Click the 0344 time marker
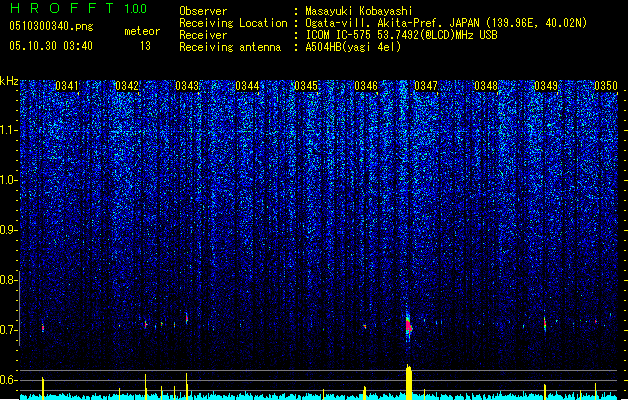Screen dimensions: 629x400 [x=247, y=86]
